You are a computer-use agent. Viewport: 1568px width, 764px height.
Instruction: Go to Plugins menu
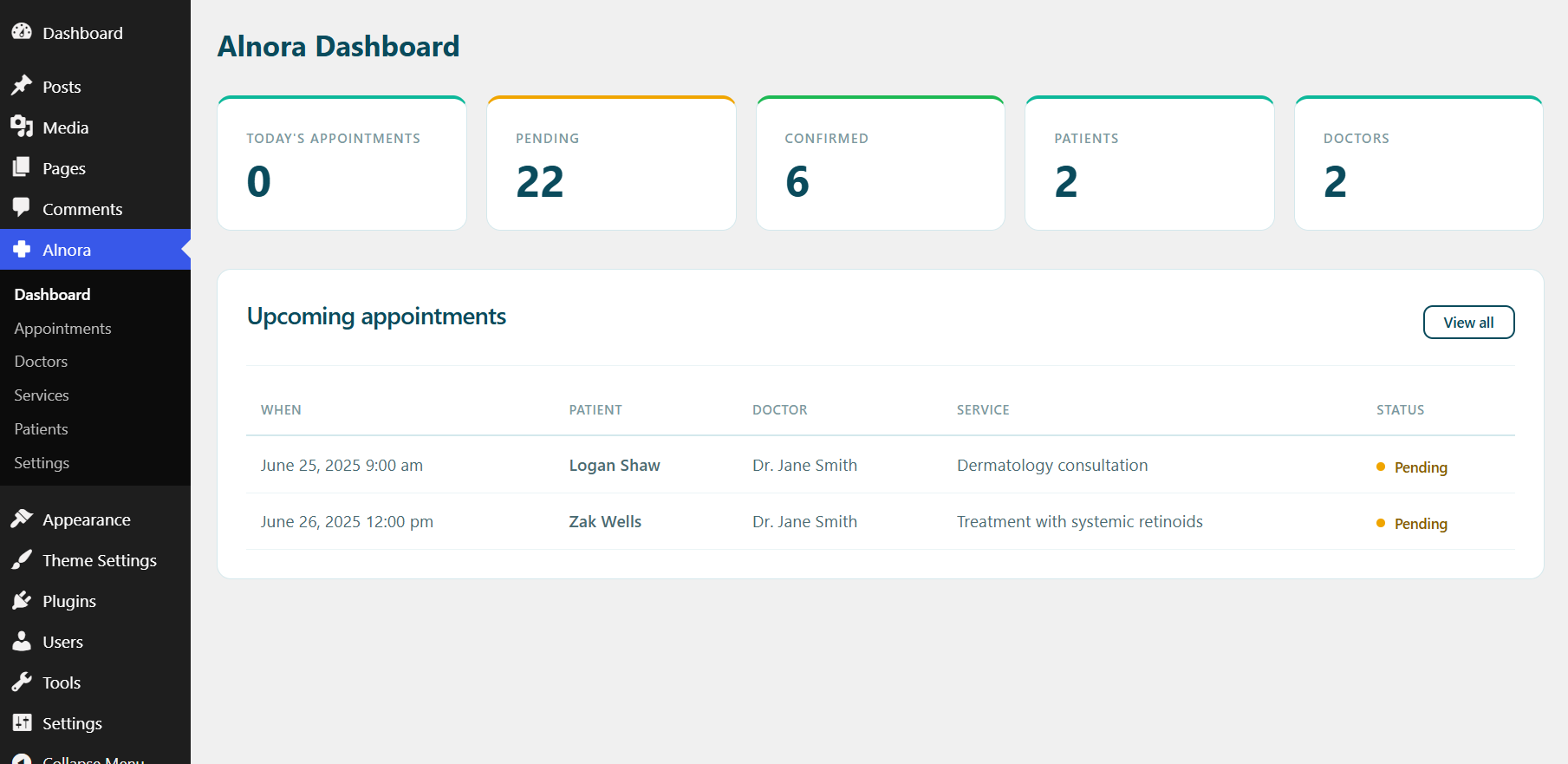(x=95, y=601)
